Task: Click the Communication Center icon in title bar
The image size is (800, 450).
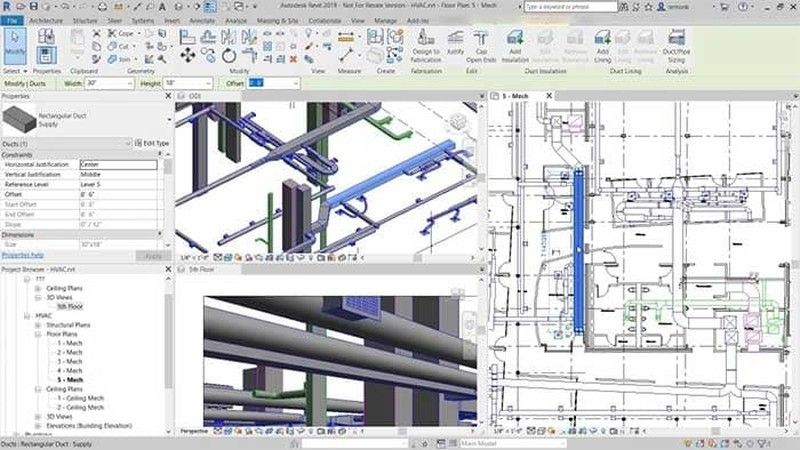Action: point(636,7)
